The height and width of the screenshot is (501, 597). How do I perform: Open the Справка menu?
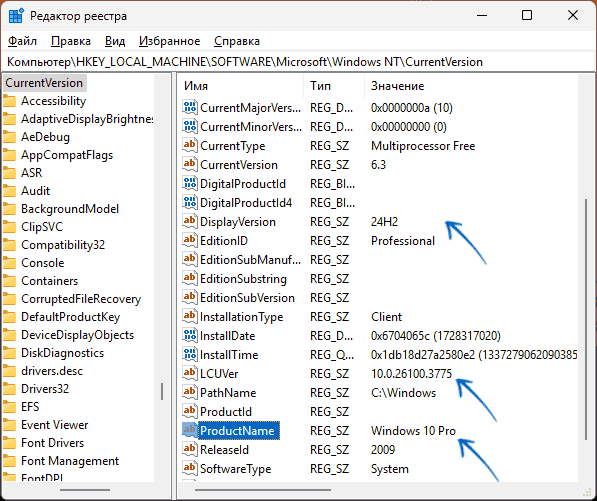pos(237,41)
